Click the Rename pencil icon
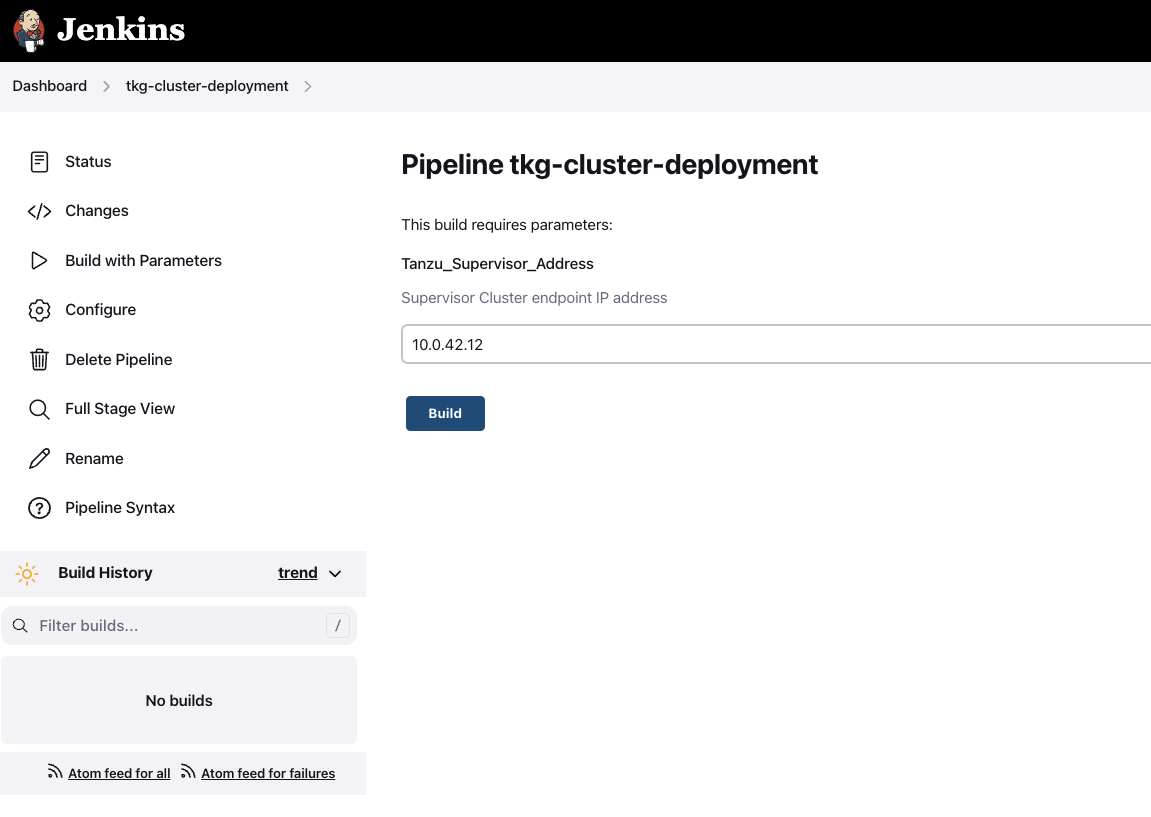Screen dimensions: 1151x817 click(x=39, y=458)
